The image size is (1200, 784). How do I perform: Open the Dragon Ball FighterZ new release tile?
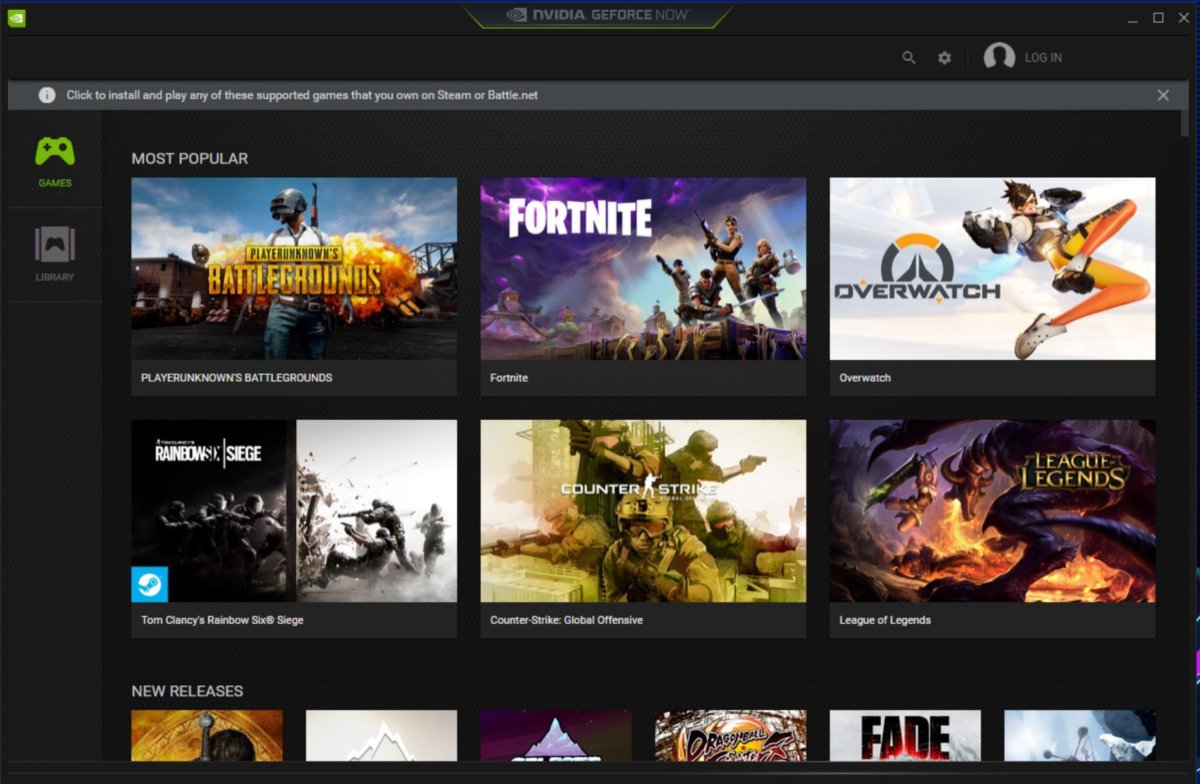tap(730, 735)
